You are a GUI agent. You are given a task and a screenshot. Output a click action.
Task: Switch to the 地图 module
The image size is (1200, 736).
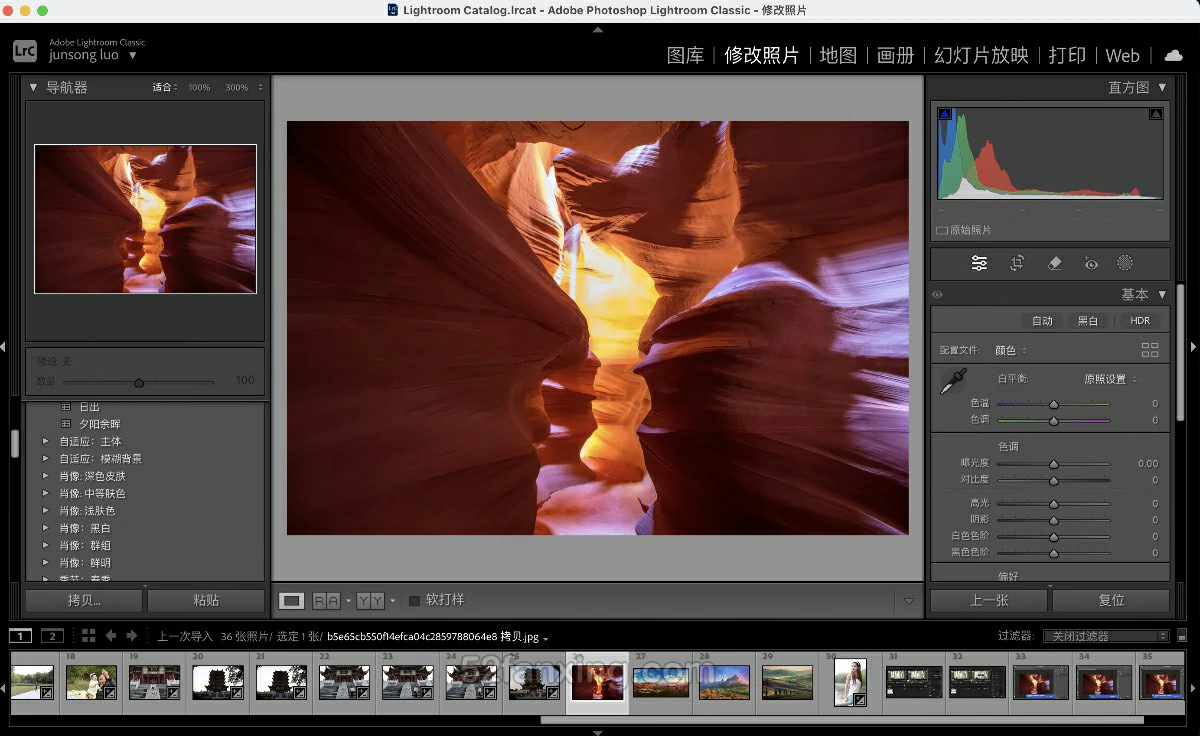coord(838,55)
